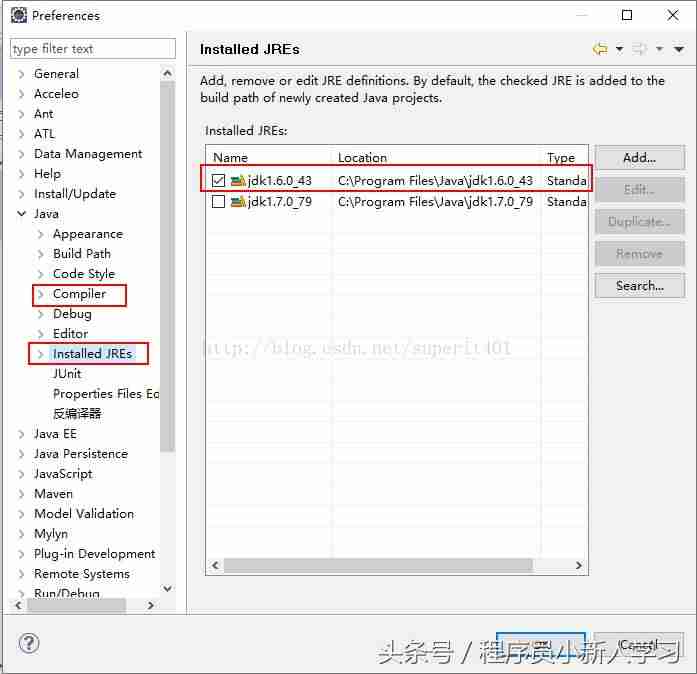Image resolution: width=697 pixels, height=674 pixels.
Task: Open the Compiler preferences page
Action: 79,294
